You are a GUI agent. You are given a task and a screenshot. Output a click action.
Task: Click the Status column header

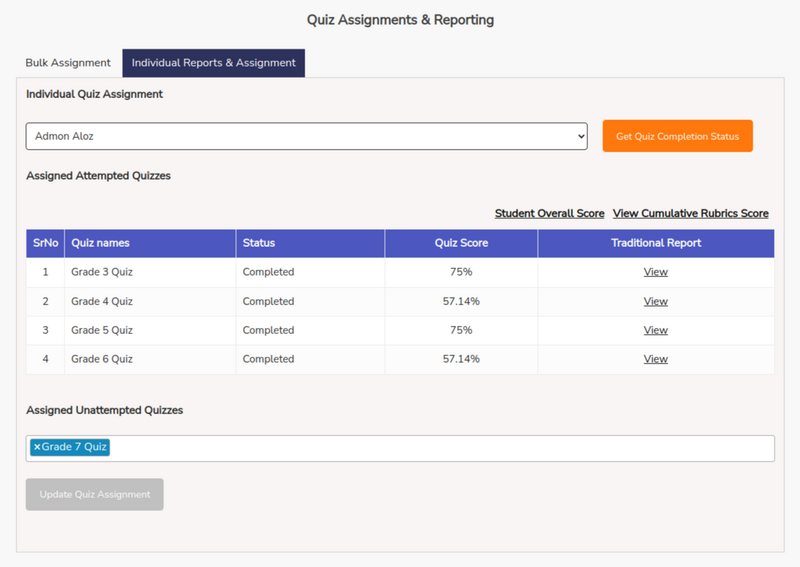[x=259, y=243]
